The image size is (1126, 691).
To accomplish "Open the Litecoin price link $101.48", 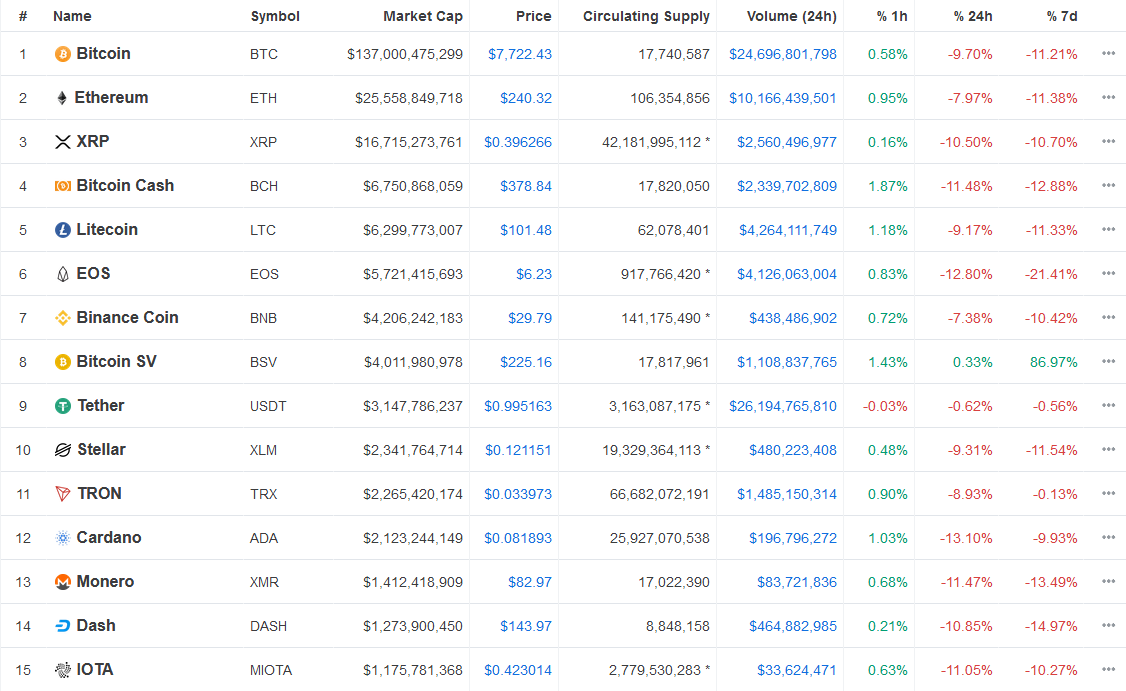I will click(x=526, y=231).
